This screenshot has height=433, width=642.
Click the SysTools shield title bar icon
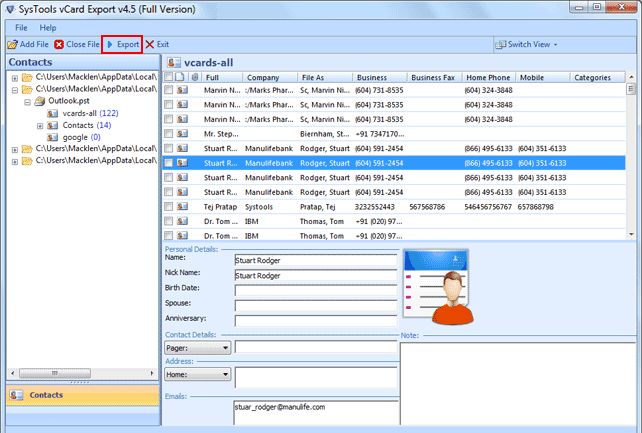pyautogui.click(x=11, y=9)
